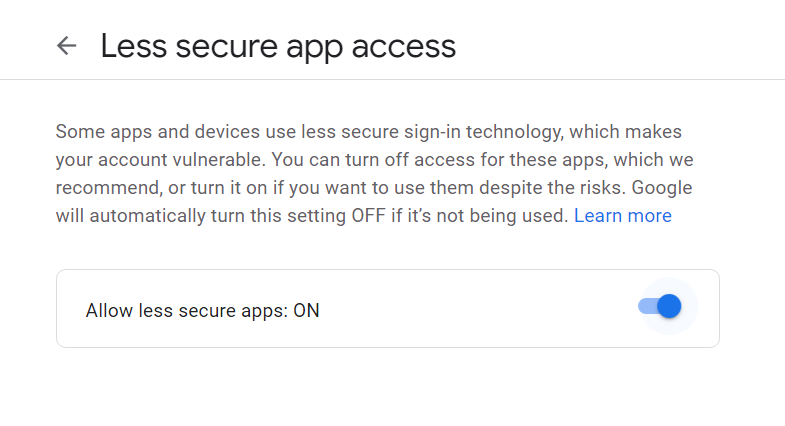Click the word ON in the setting label

(x=306, y=310)
